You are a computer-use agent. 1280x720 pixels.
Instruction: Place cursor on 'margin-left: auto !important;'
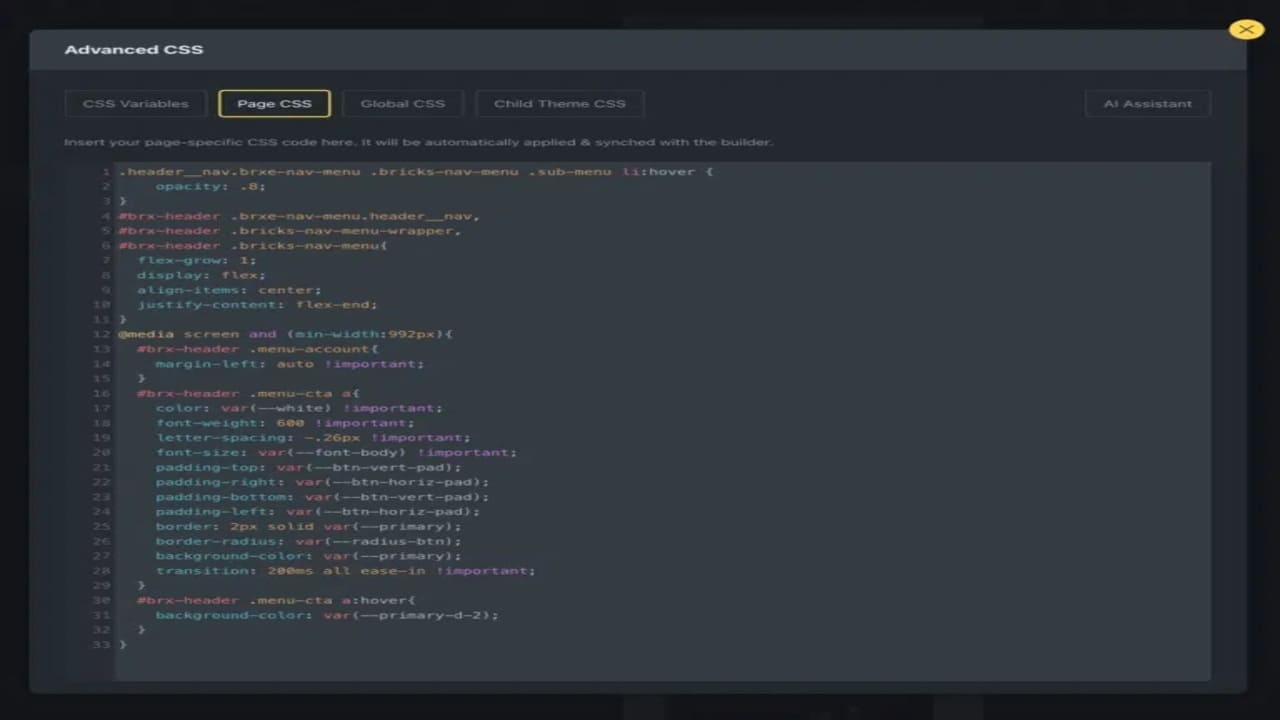coord(289,364)
